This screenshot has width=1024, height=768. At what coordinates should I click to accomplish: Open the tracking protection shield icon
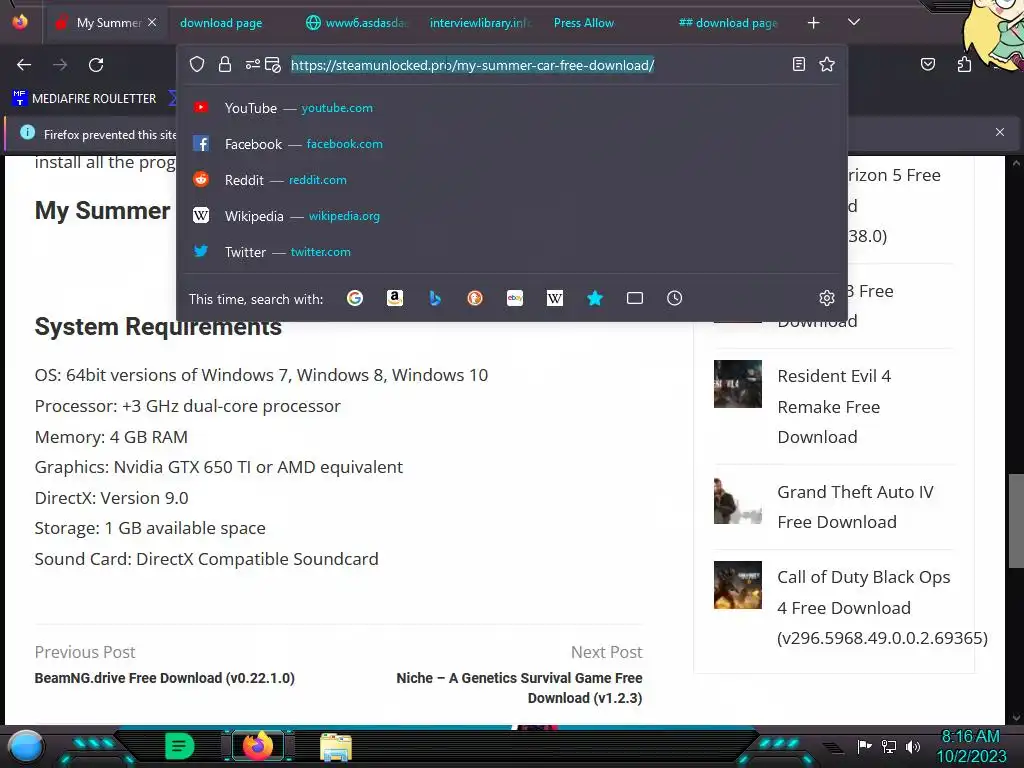[x=197, y=65]
